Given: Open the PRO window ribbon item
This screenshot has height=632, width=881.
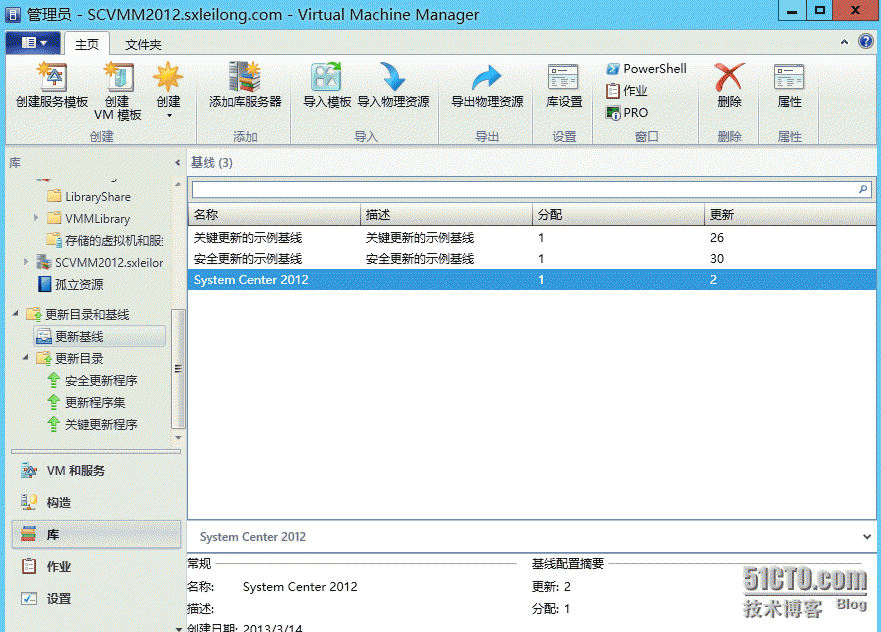Looking at the screenshot, I should 627,112.
